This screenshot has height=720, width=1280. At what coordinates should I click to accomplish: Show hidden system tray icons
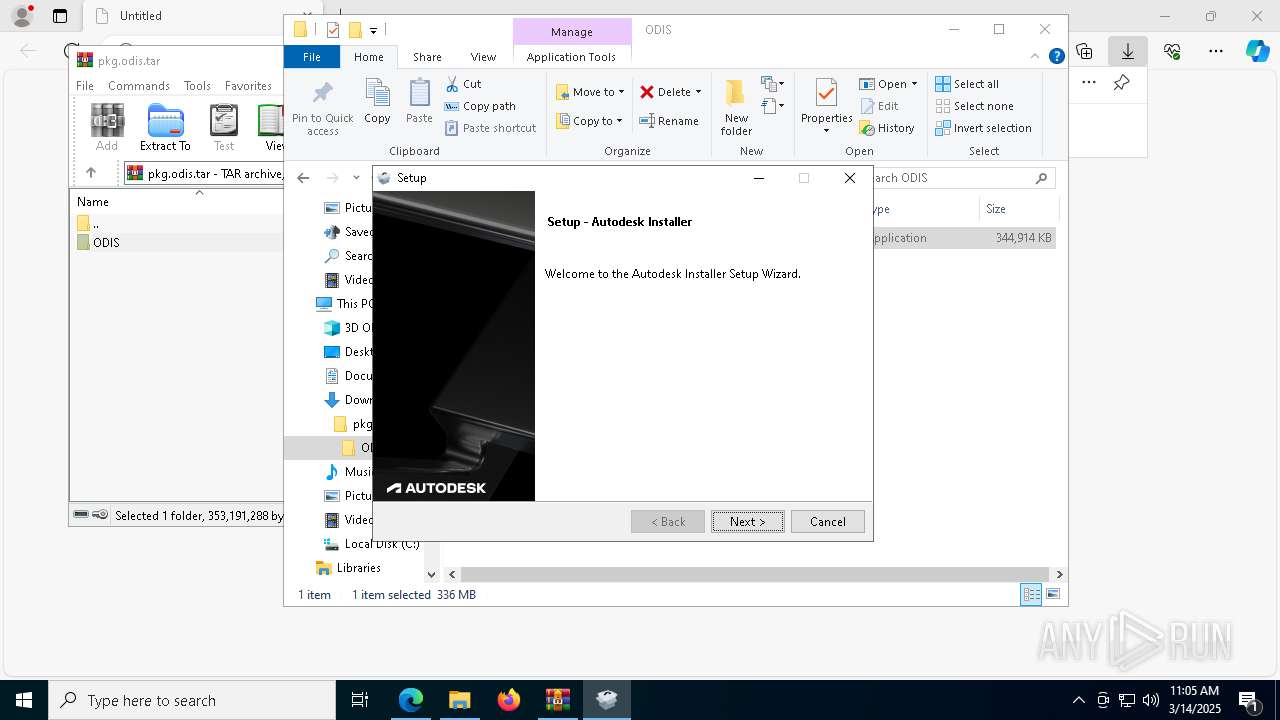point(1078,700)
